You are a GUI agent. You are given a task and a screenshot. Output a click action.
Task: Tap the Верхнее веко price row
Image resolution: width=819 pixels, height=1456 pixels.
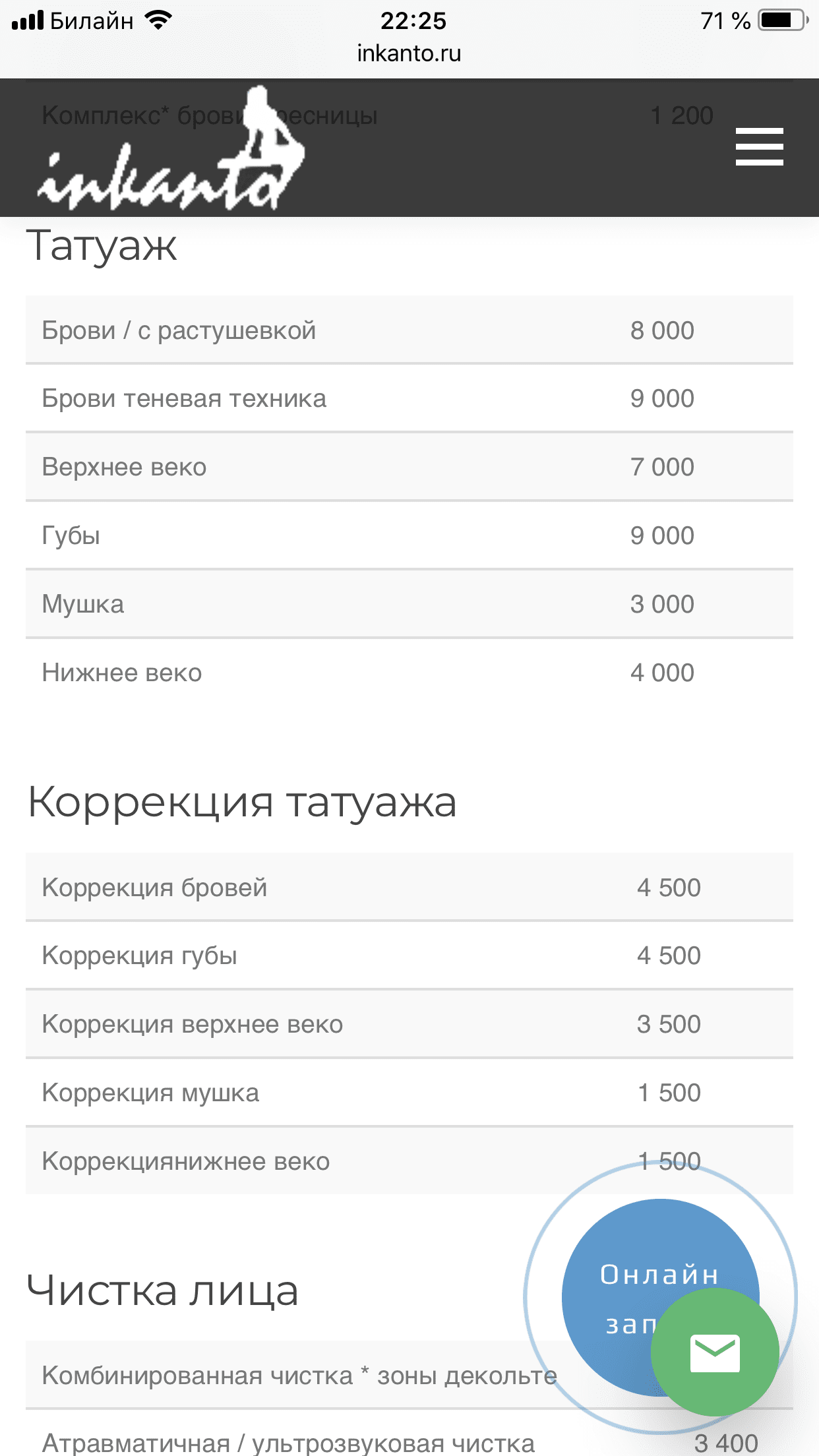coord(409,467)
